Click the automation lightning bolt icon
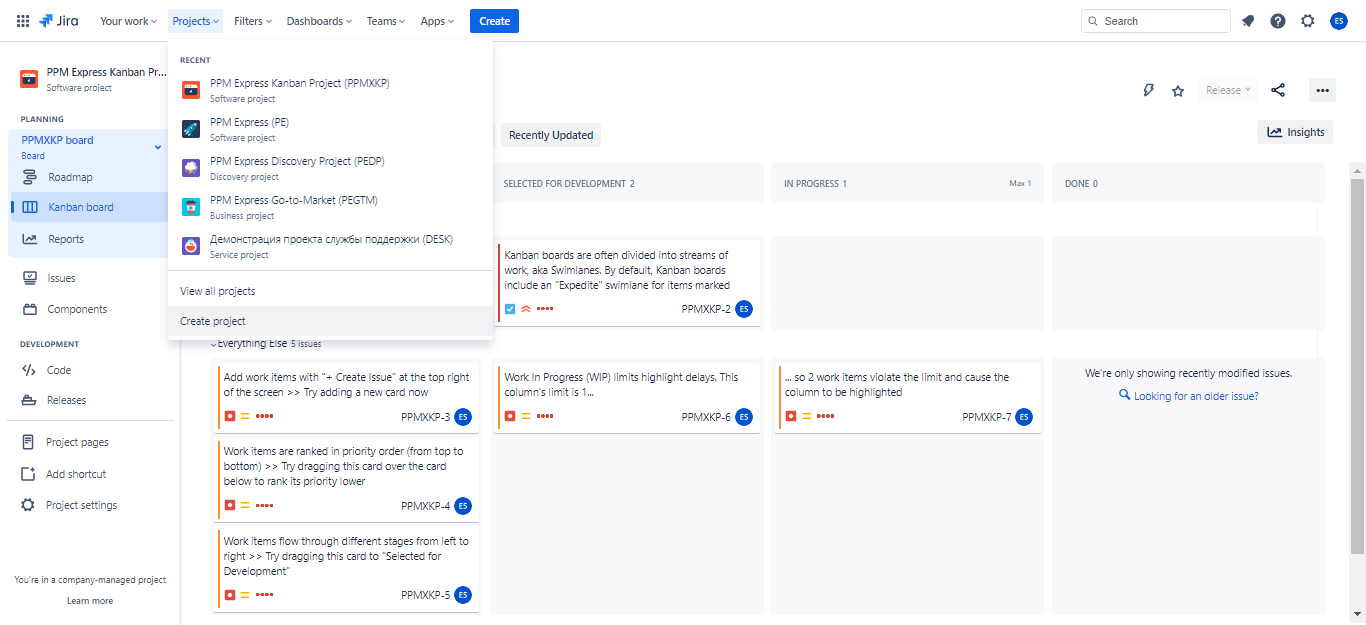This screenshot has width=1366, height=625. [x=1148, y=90]
